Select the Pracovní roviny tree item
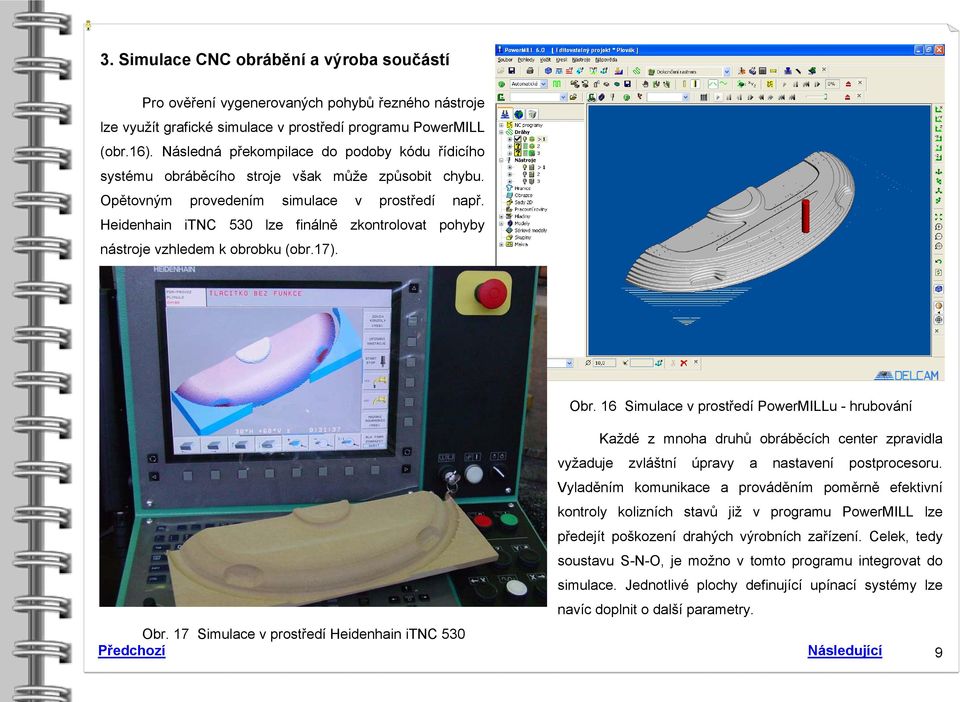960x702 pixels. coord(527,209)
